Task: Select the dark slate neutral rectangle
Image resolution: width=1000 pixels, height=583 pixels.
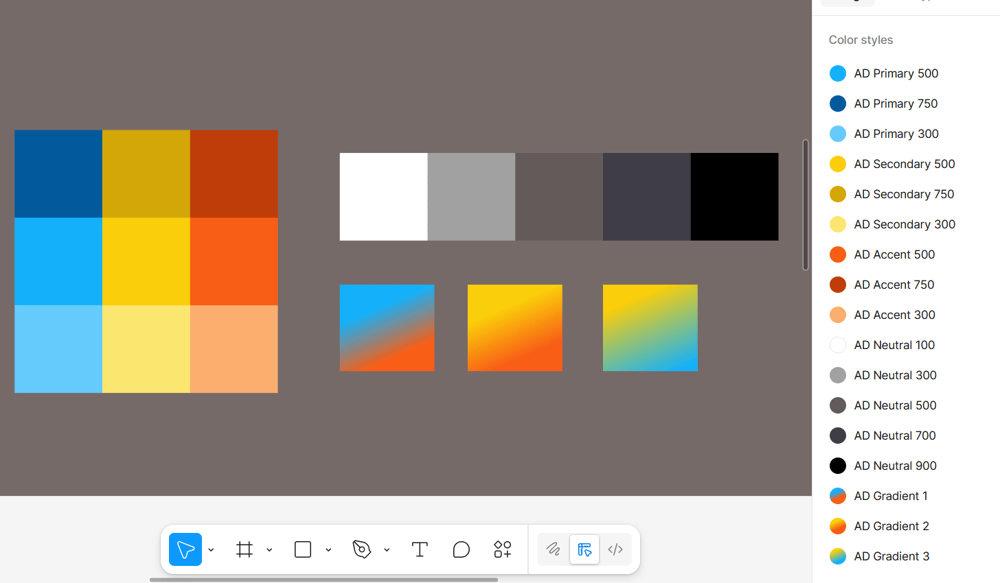Action: tap(647, 196)
